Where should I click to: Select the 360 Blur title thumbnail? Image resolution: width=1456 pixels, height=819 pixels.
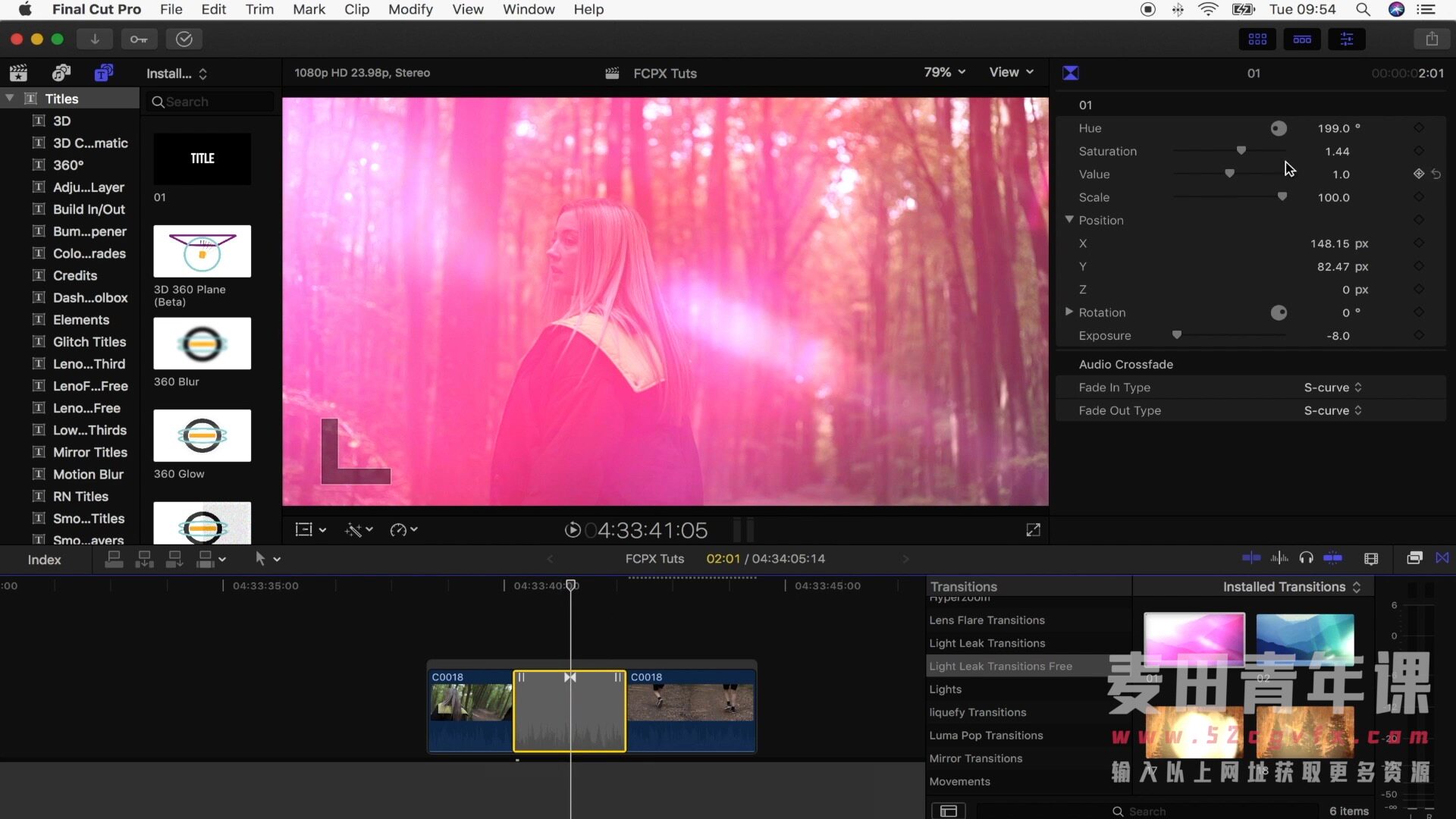(x=202, y=344)
